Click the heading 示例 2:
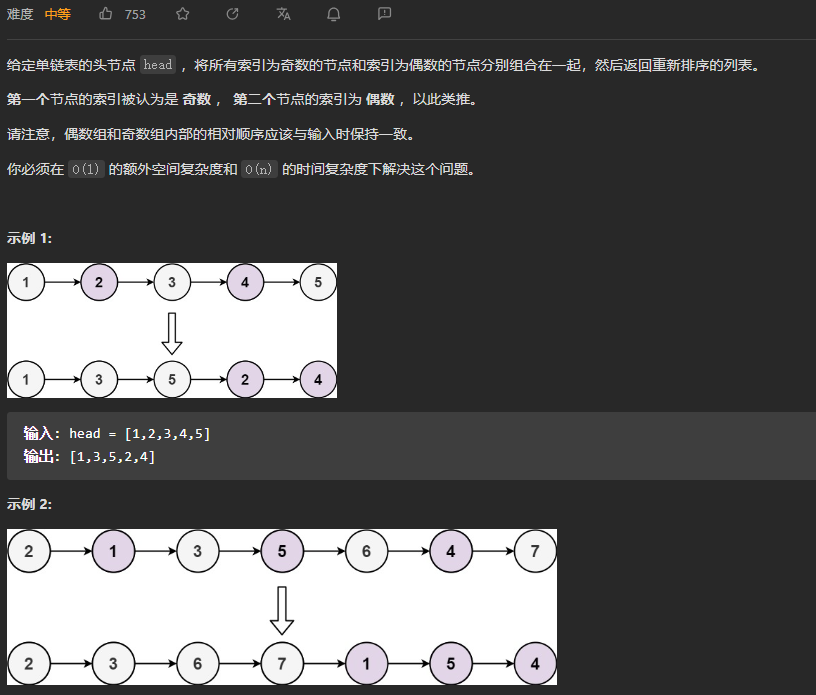 point(29,504)
